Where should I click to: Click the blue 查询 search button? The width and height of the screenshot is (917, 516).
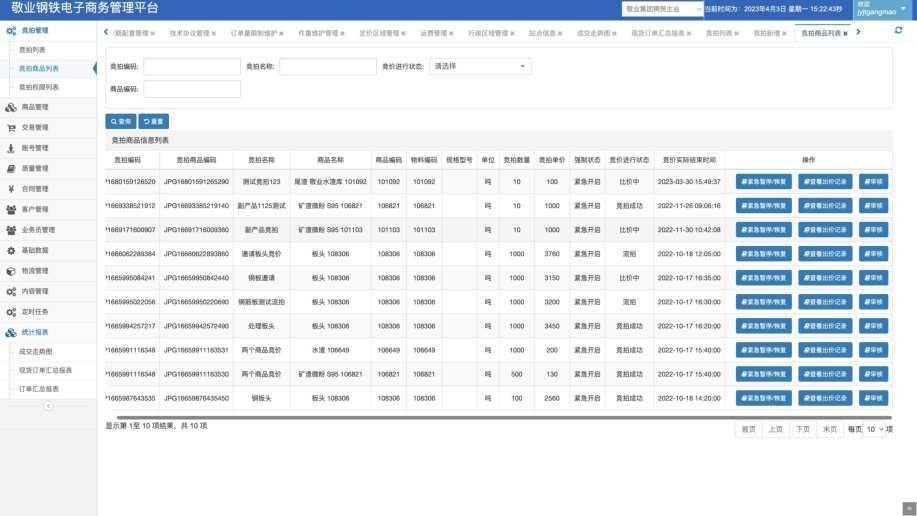(120, 121)
